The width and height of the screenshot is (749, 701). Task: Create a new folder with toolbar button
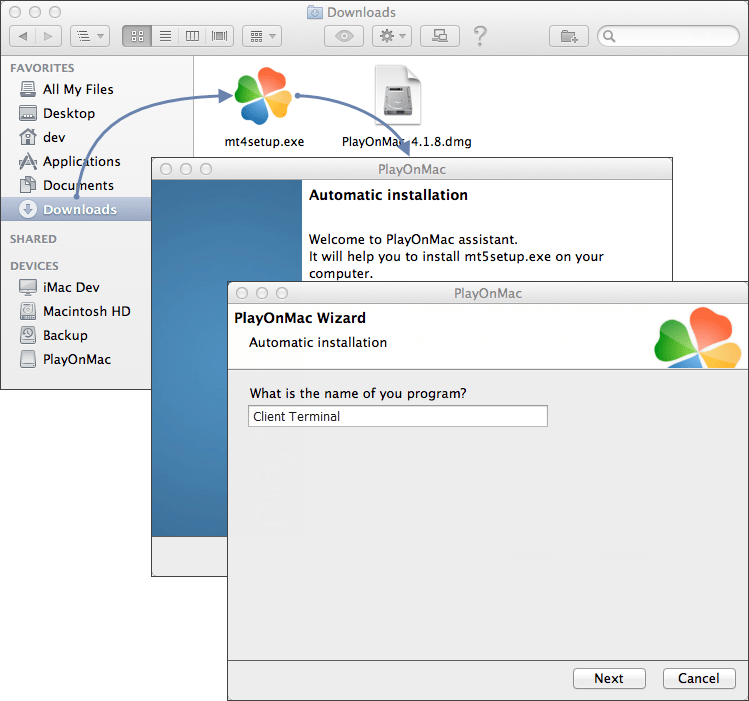pos(568,36)
